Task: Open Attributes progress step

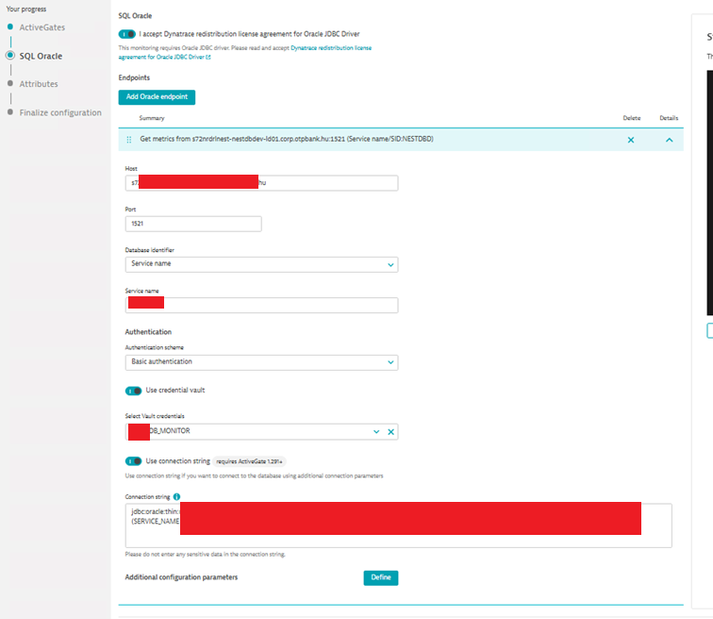Action: pyautogui.click(x=39, y=84)
